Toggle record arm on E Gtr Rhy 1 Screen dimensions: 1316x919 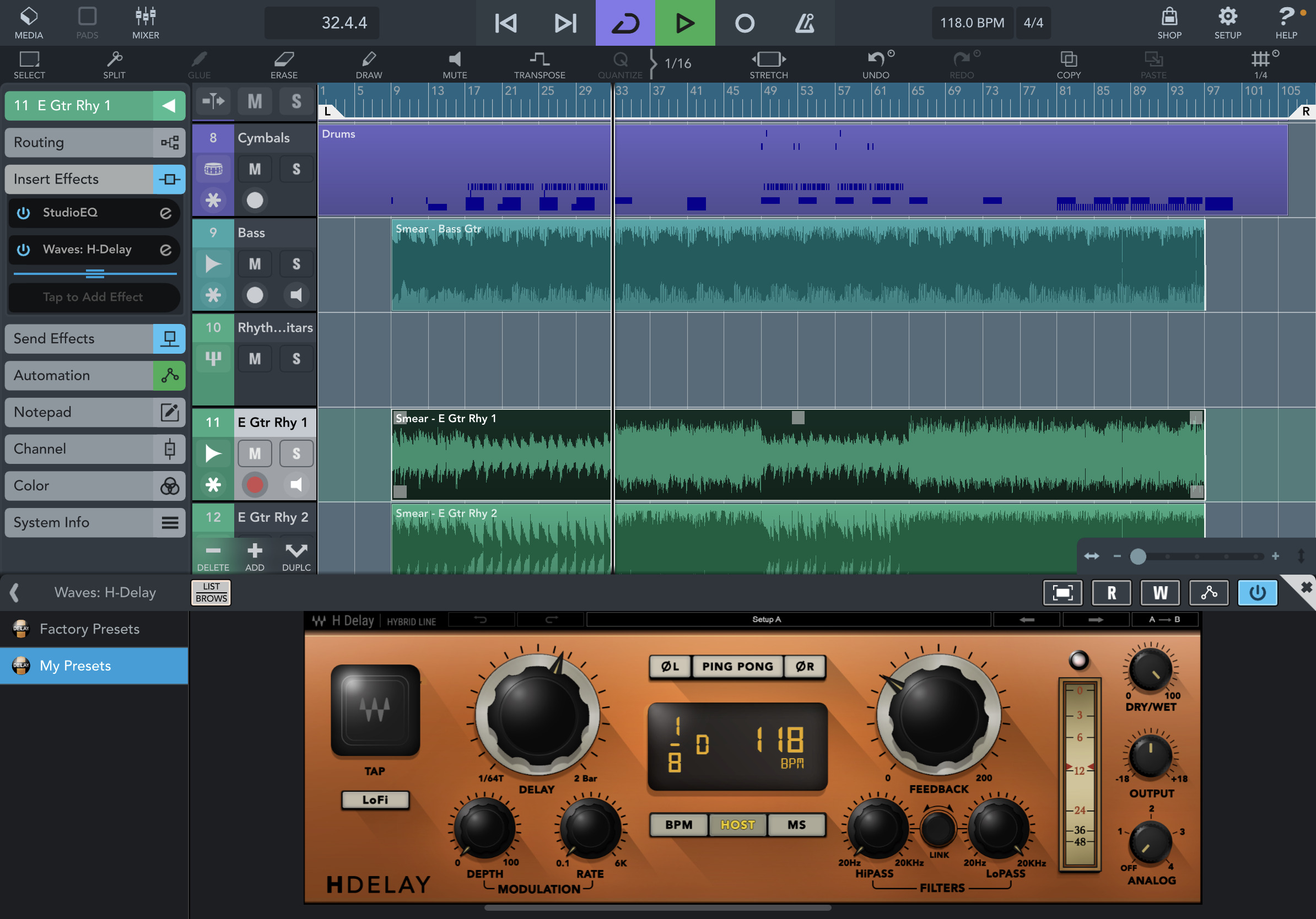tap(255, 485)
